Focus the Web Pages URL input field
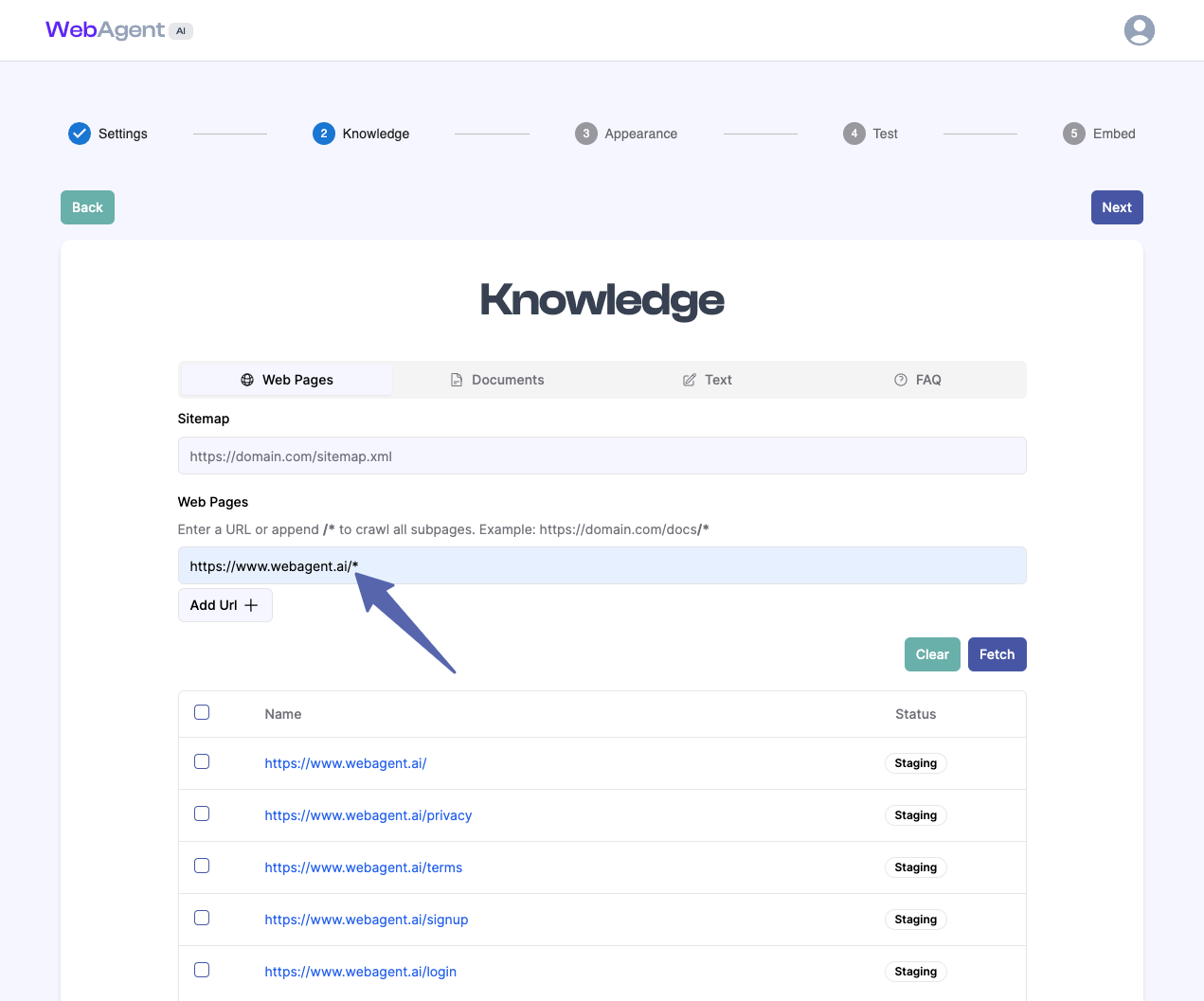Image resolution: width=1204 pixels, height=1001 pixels. click(x=602, y=565)
